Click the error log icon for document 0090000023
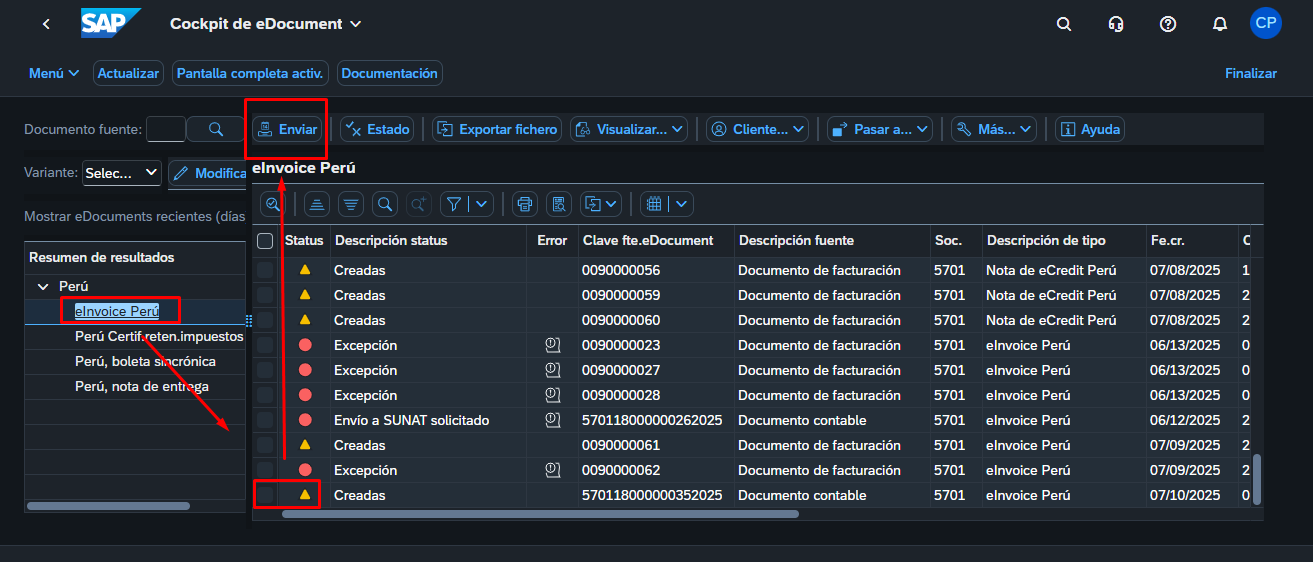Image resolution: width=1313 pixels, height=562 pixels. [552, 345]
